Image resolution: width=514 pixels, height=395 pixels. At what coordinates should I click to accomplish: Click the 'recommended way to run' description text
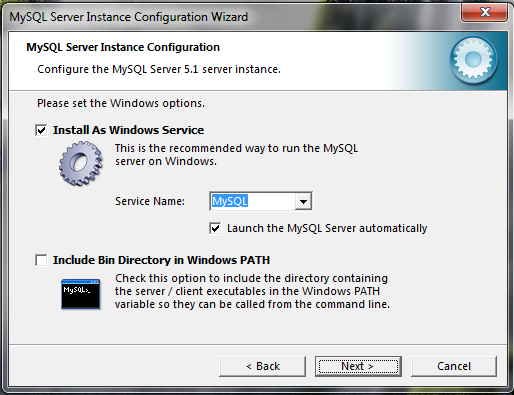(236, 155)
